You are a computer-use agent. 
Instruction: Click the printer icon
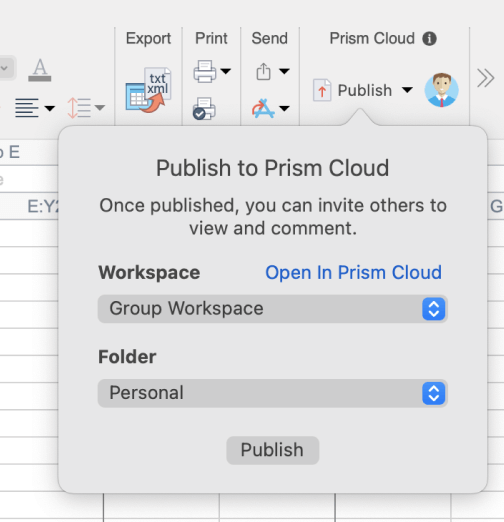point(204,71)
